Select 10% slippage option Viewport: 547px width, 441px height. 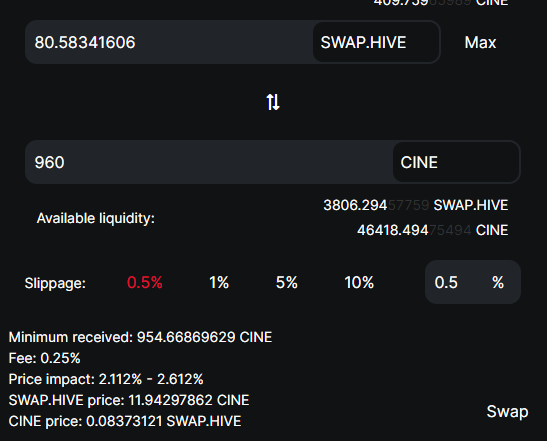[x=359, y=282]
